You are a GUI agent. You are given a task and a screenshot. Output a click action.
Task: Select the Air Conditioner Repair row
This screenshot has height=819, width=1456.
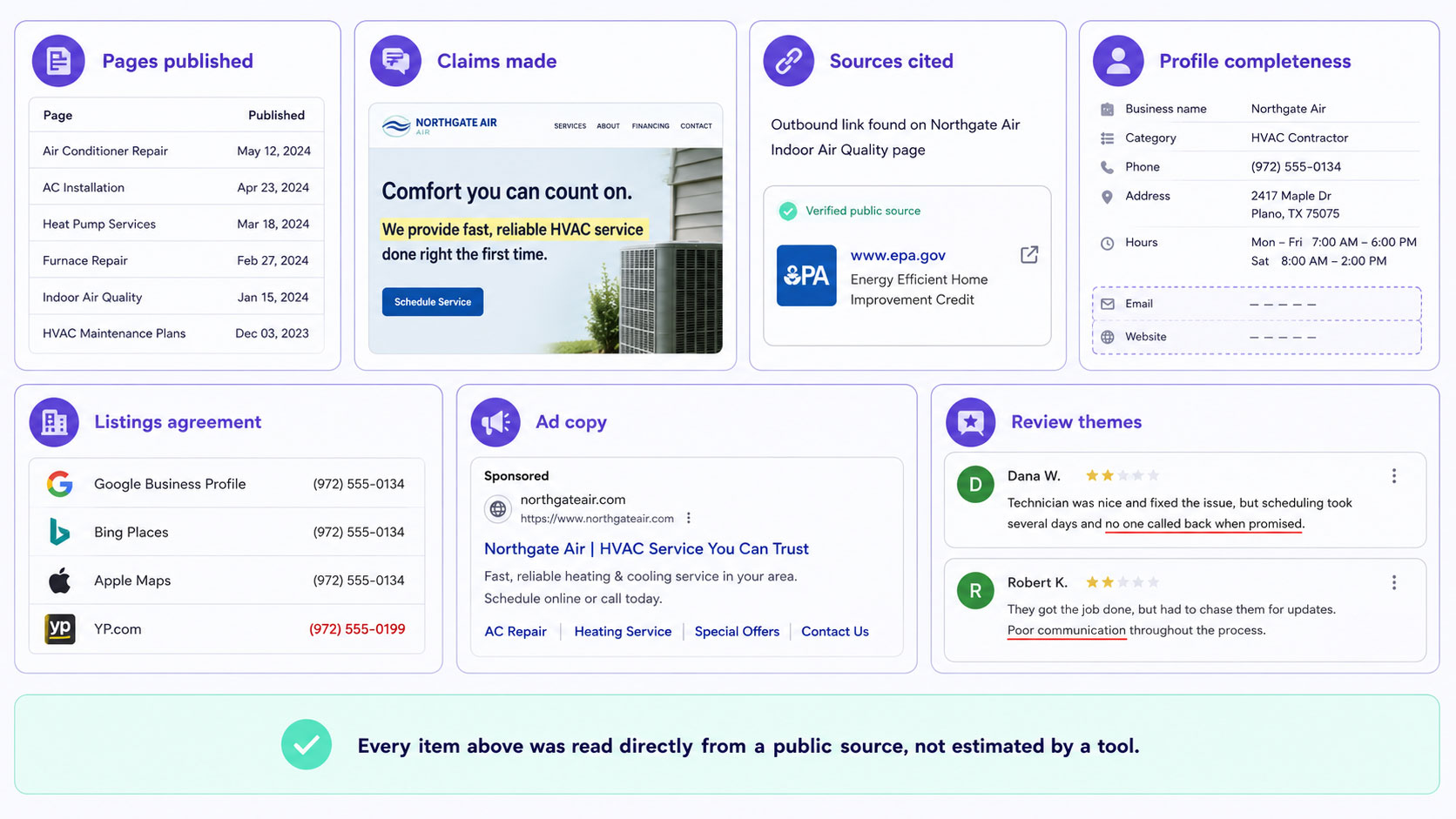177,151
